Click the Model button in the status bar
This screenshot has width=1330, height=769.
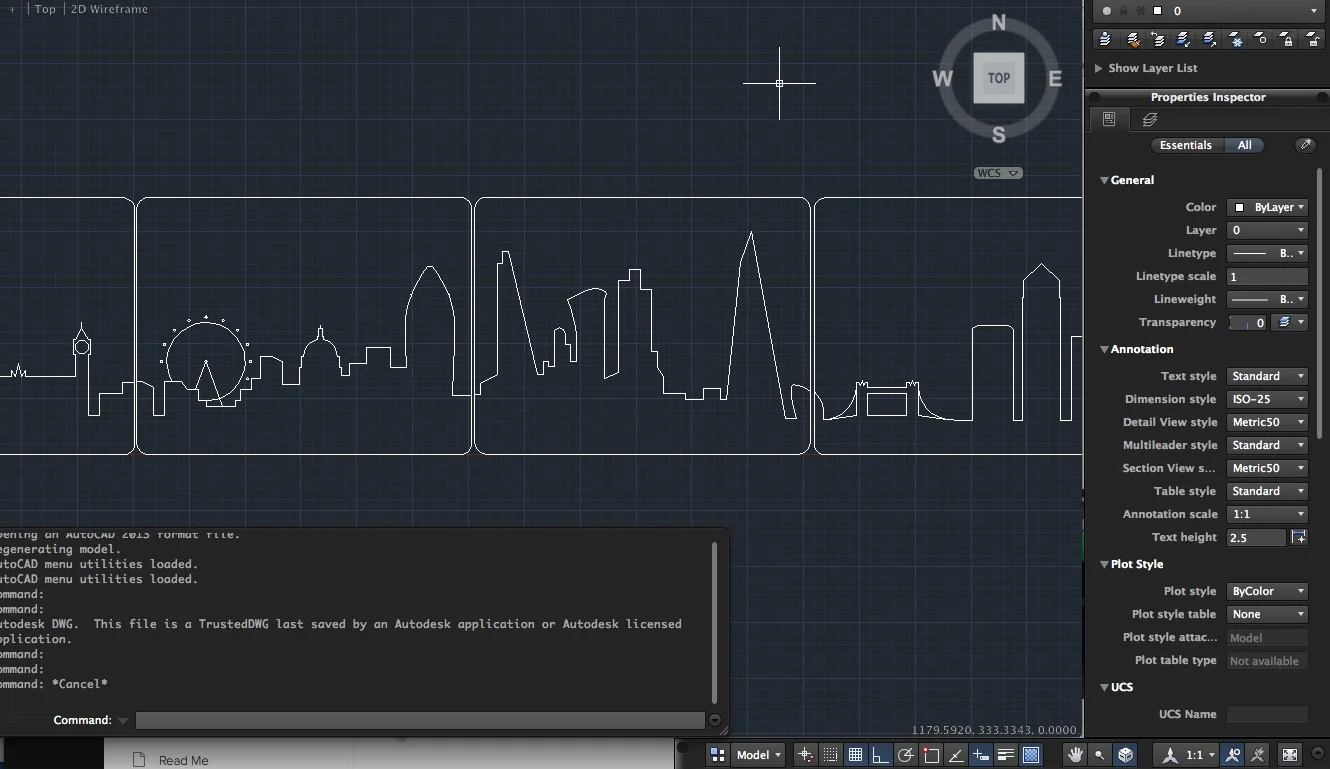(x=753, y=755)
